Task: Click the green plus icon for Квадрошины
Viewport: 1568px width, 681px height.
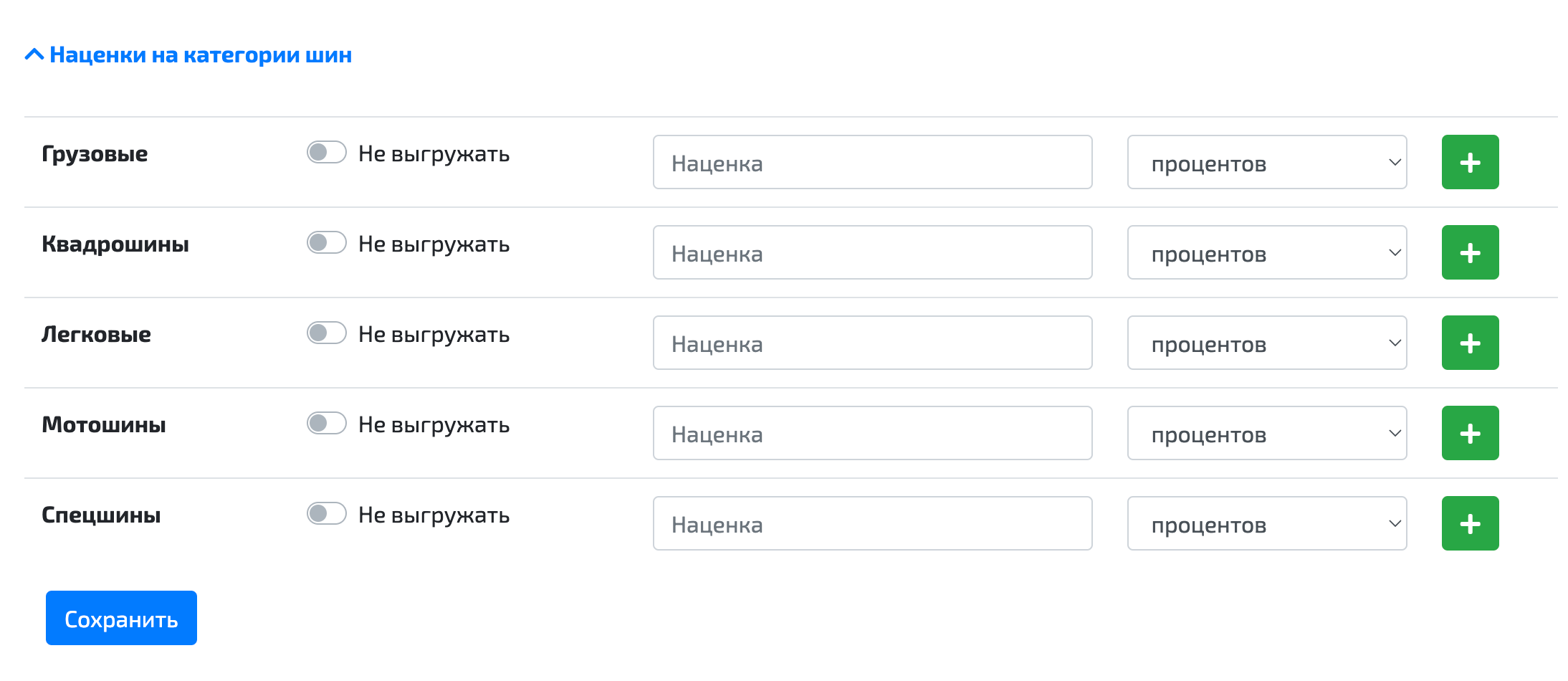Action: pyautogui.click(x=1469, y=252)
